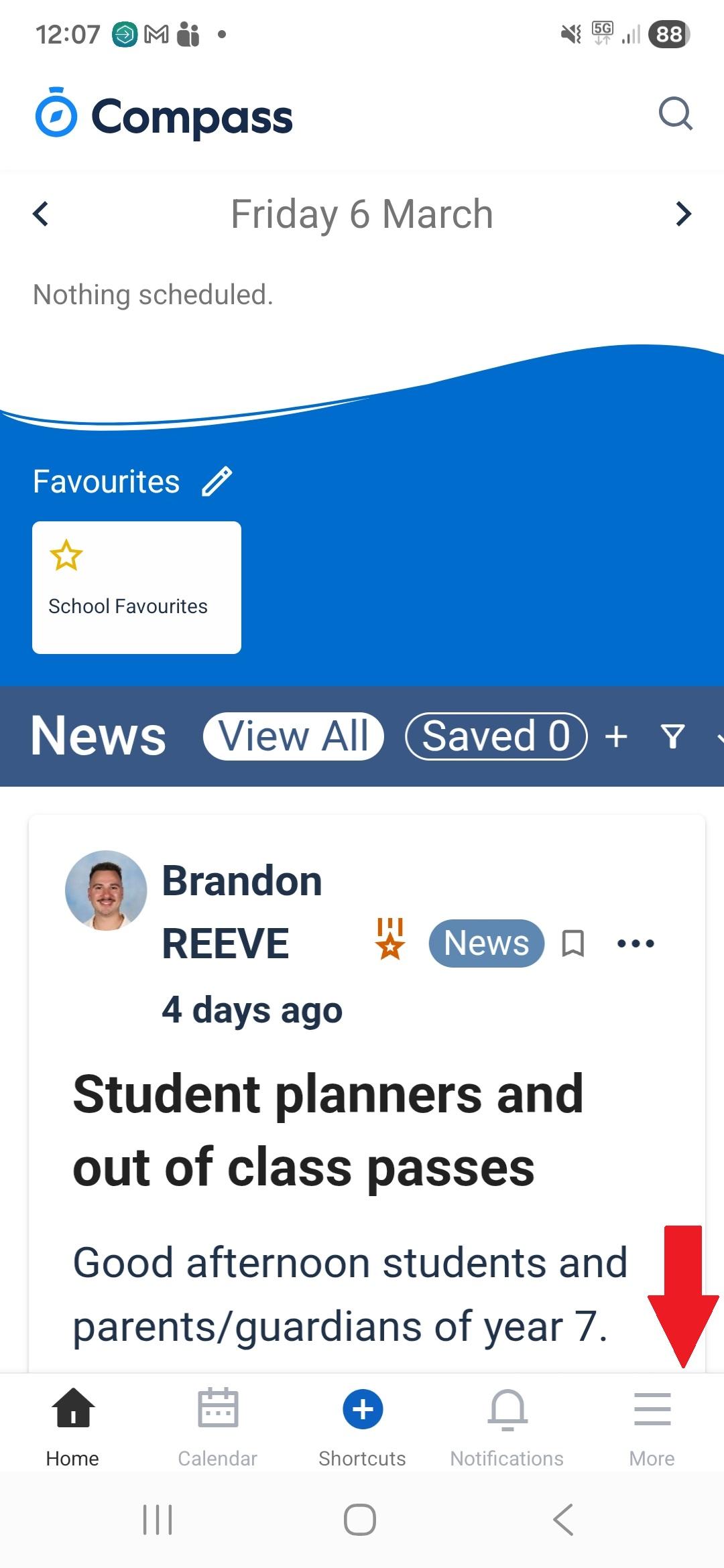Tap Brandon Reeve's profile photo
Screen dimensions: 724x1568
[106, 891]
